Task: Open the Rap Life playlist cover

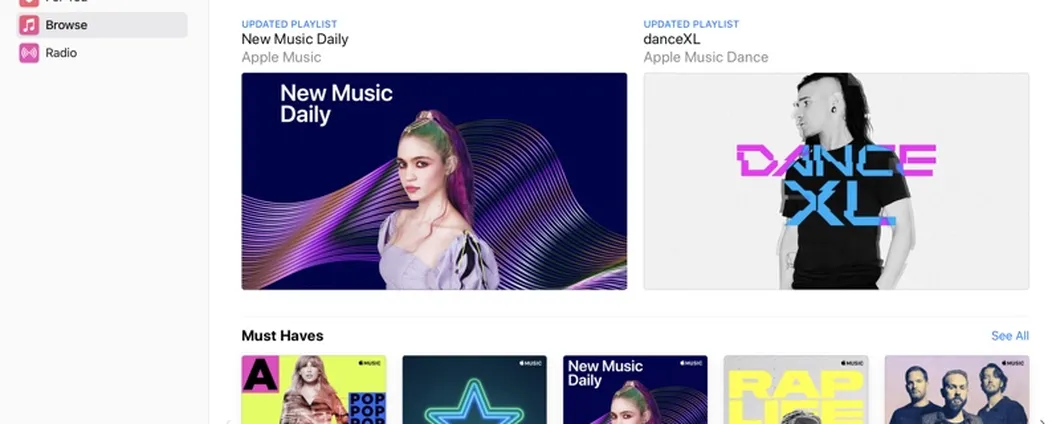Action: tap(796, 390)
